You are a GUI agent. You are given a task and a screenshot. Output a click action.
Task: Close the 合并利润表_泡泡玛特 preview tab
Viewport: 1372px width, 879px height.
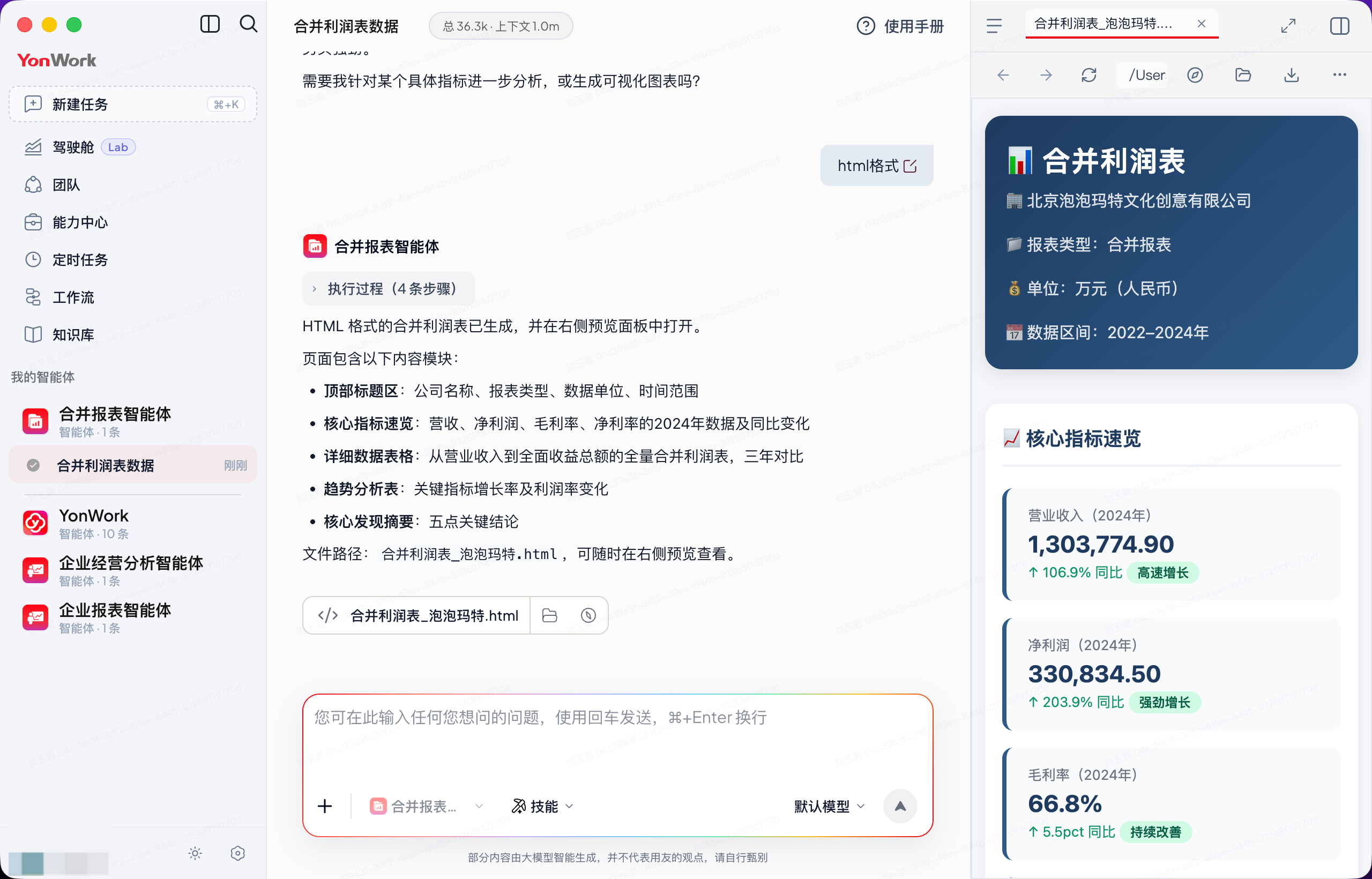click(x=1202, y=24)
